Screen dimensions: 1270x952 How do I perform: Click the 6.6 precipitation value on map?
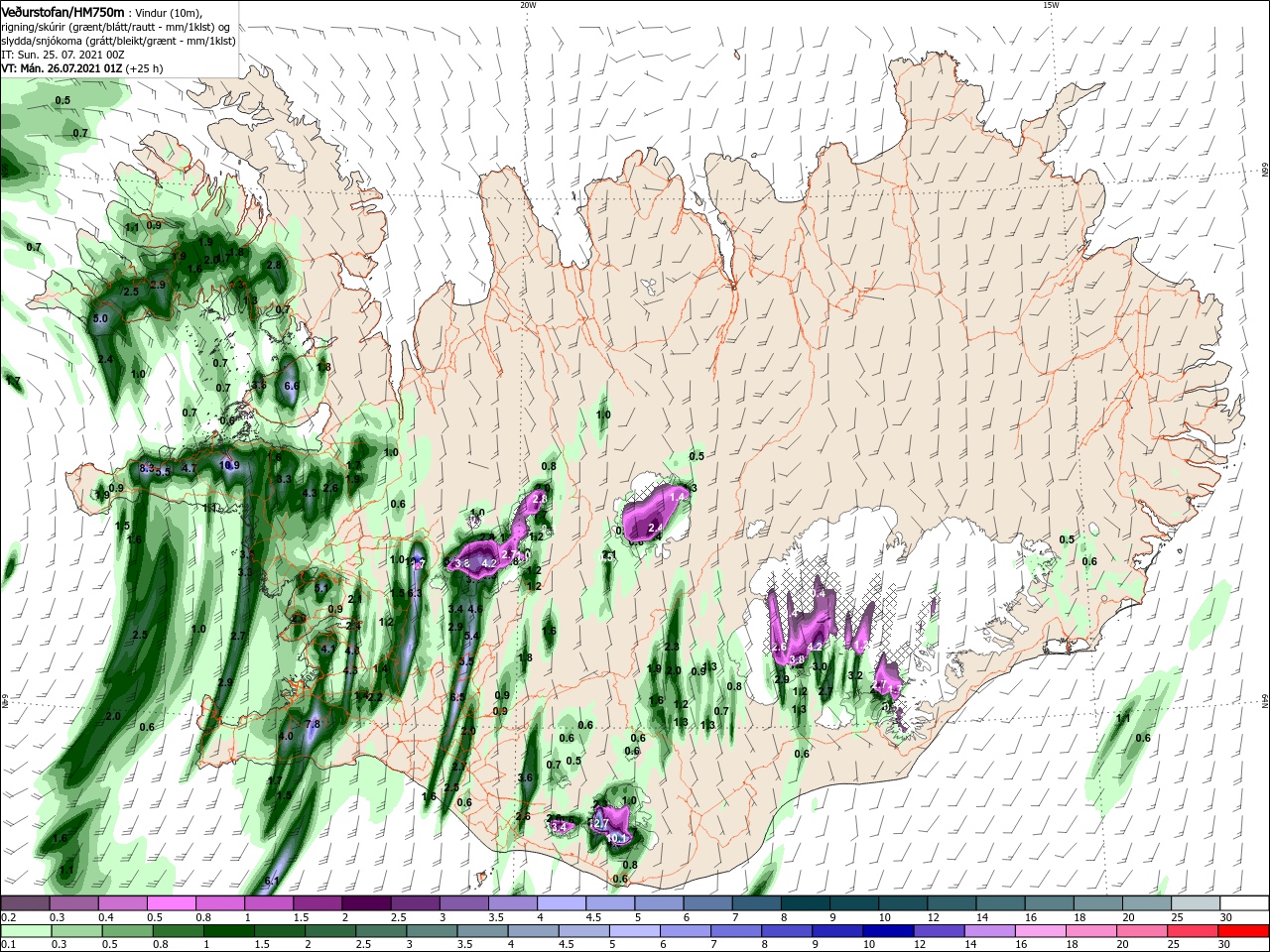(292, 386)
